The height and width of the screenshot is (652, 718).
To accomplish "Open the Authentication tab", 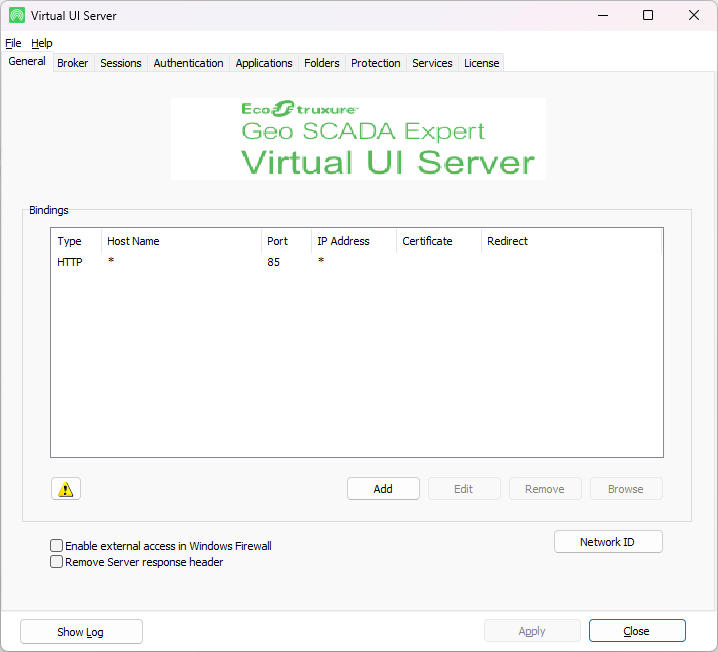I will pyautogui.click(x=188, y=63).
